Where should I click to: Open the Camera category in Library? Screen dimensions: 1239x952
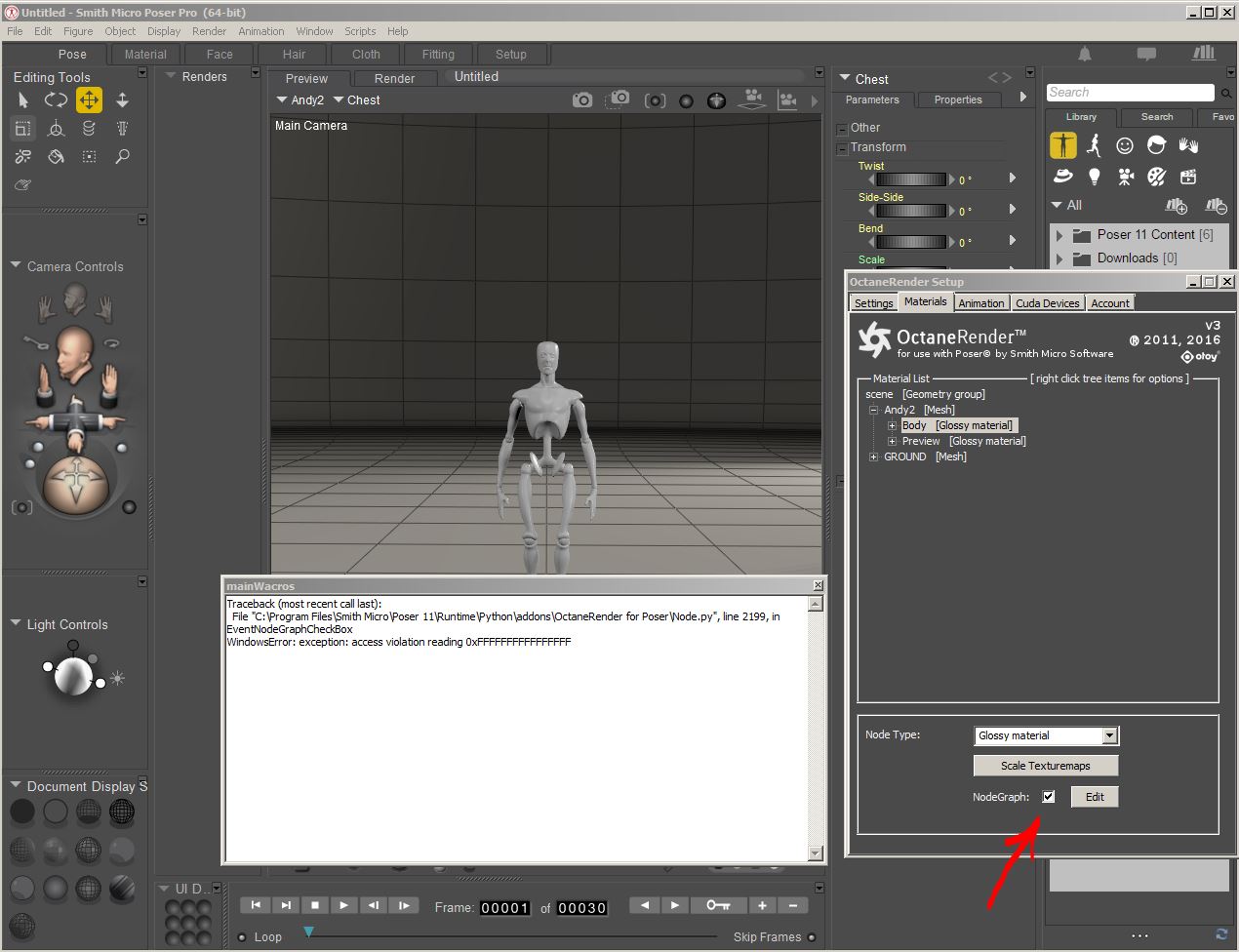(x=1125, y=177)
